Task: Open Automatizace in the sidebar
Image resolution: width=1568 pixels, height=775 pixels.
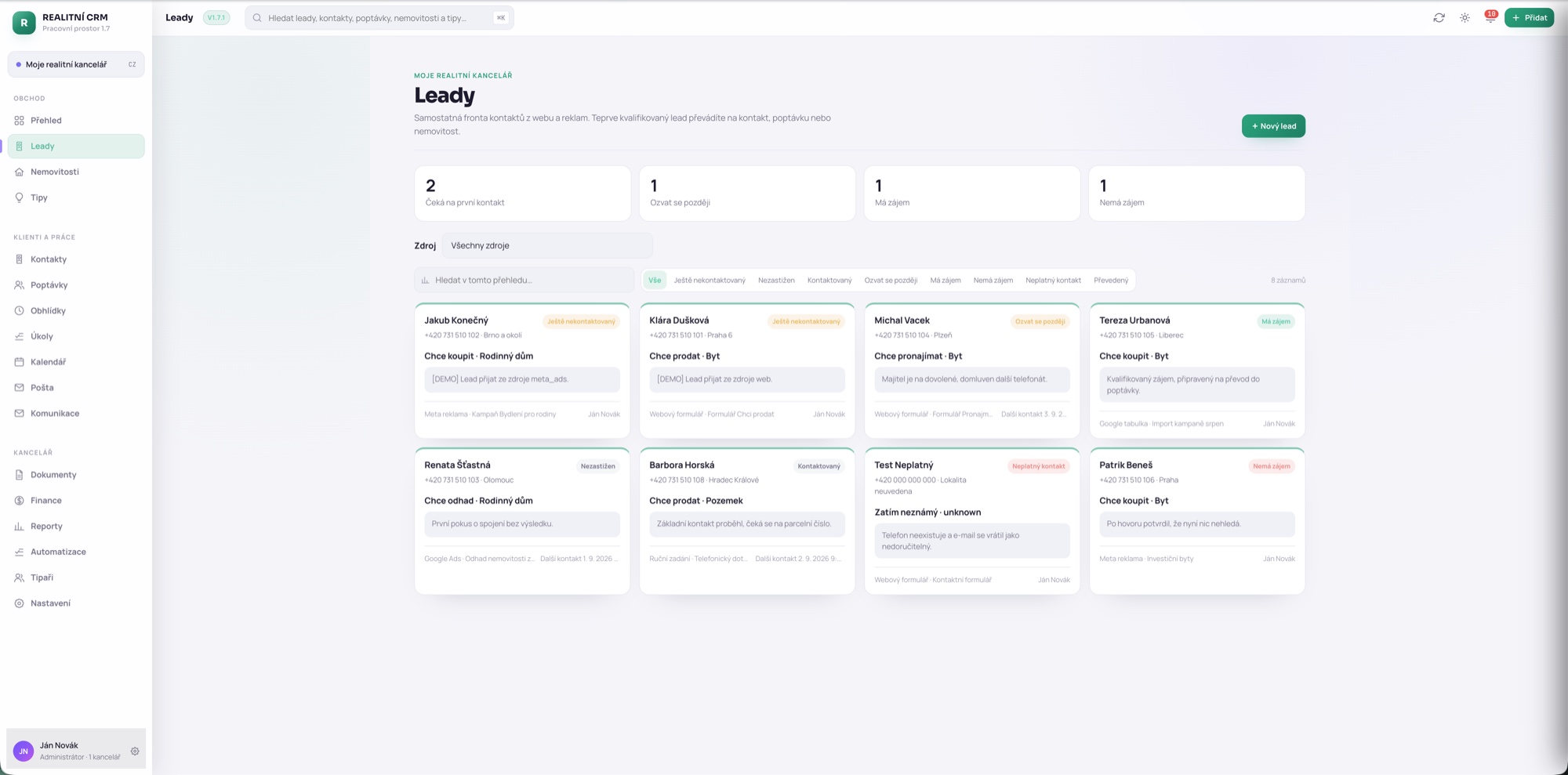Action: (76, 552)
